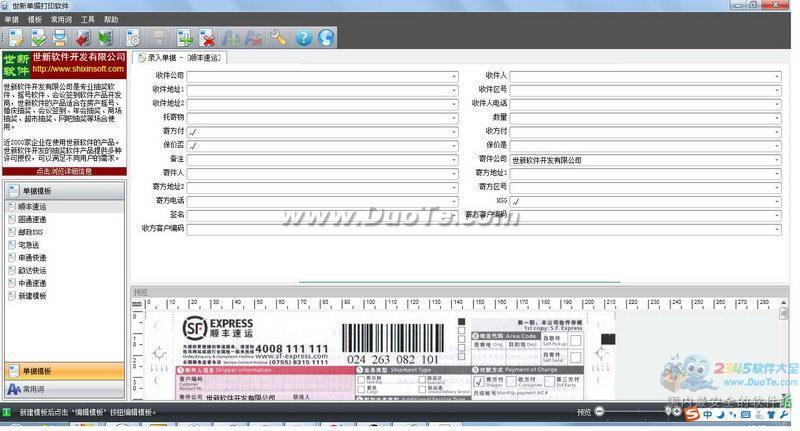Open the 工具 menu
The height and width of the screenshot is (431, 800).
pos(88,19)
